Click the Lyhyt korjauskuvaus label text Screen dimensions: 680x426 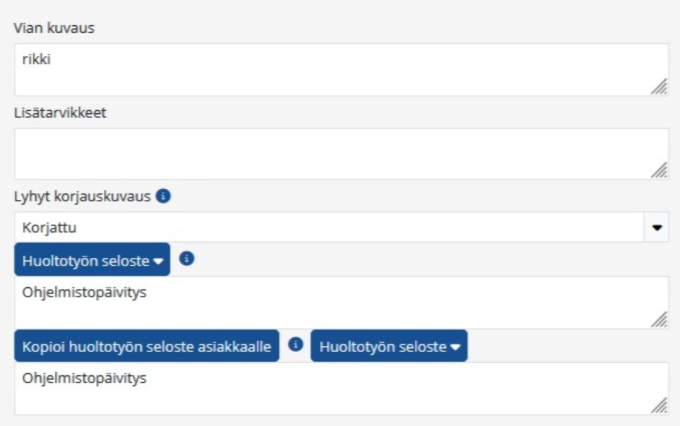coord(82,197)
